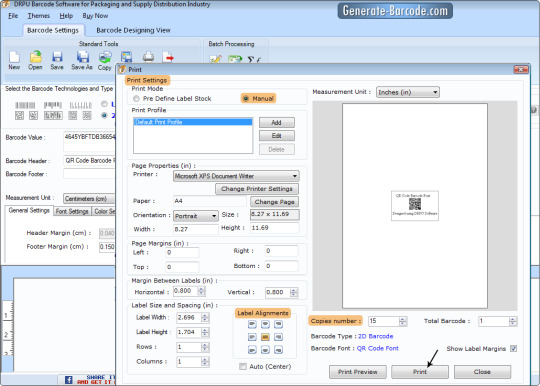Click the Bottom page margin field
This screenshot has height=386, width=540.
point(281,266)
